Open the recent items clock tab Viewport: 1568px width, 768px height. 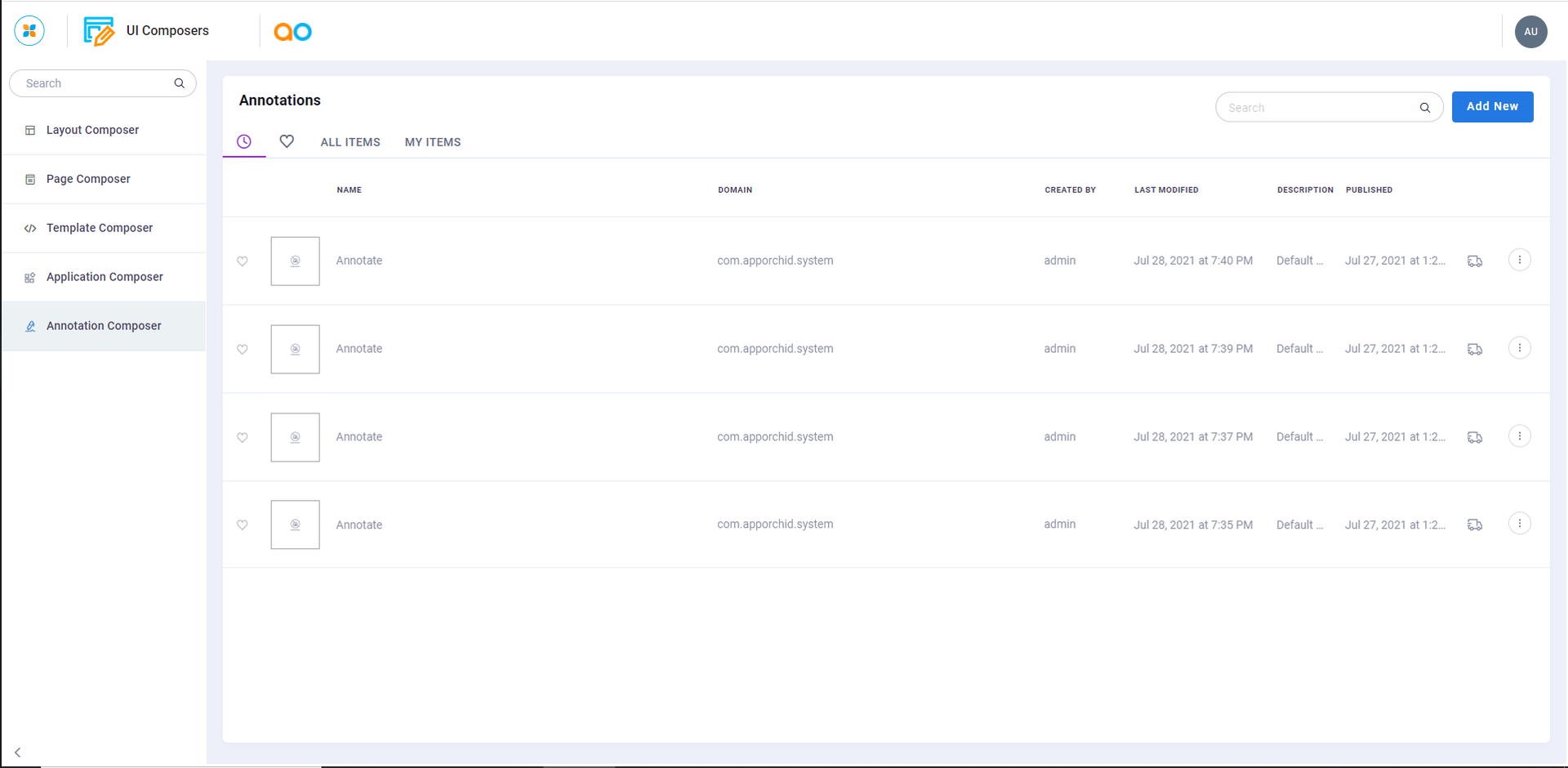coord(244,141)
